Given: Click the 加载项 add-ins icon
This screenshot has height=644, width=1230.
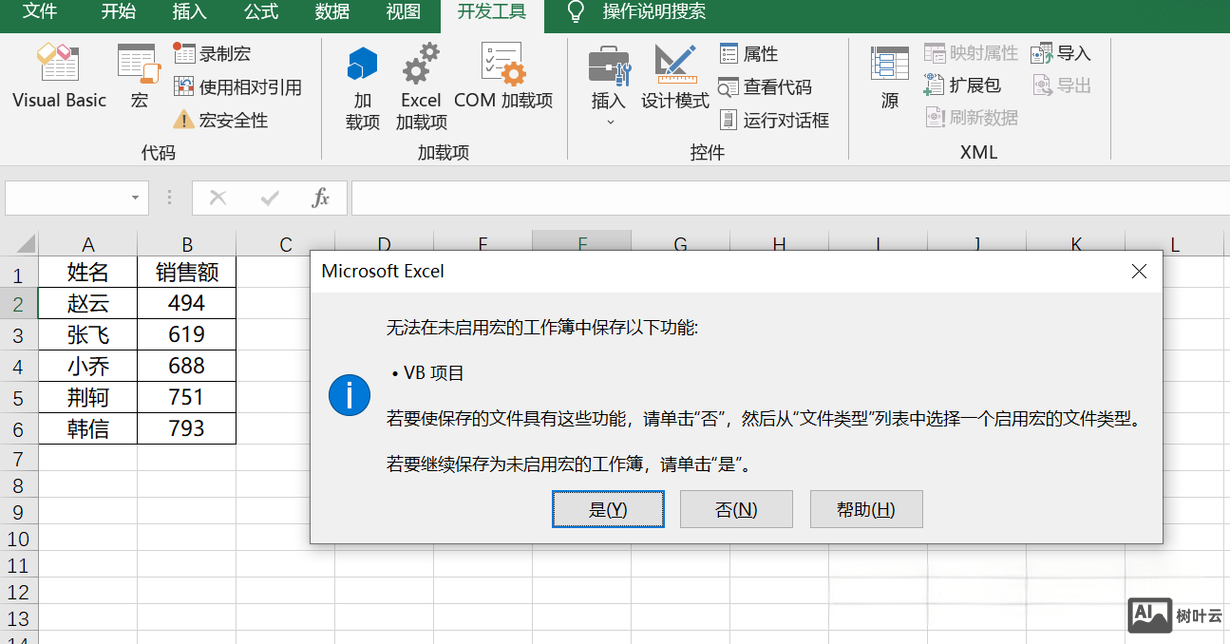Looking at the screenshot, I should 362,88.
